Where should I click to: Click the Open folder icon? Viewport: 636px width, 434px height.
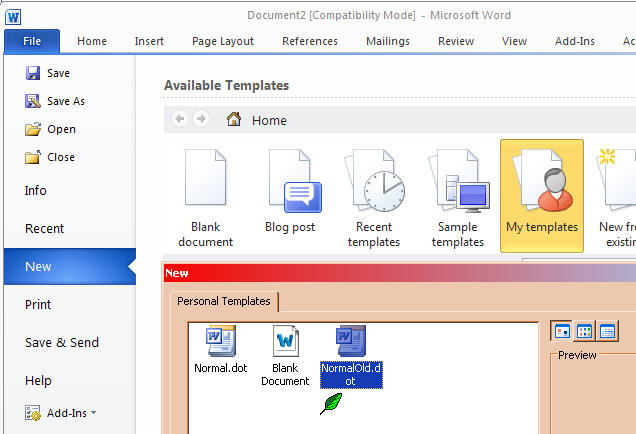(33, 129)
